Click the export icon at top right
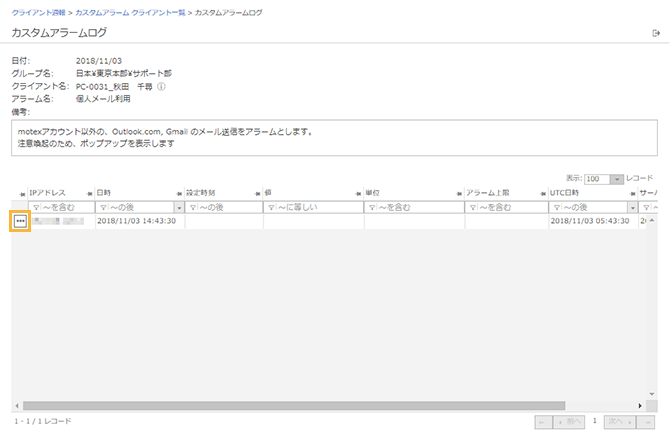670x431 pixels. (655, 34)
